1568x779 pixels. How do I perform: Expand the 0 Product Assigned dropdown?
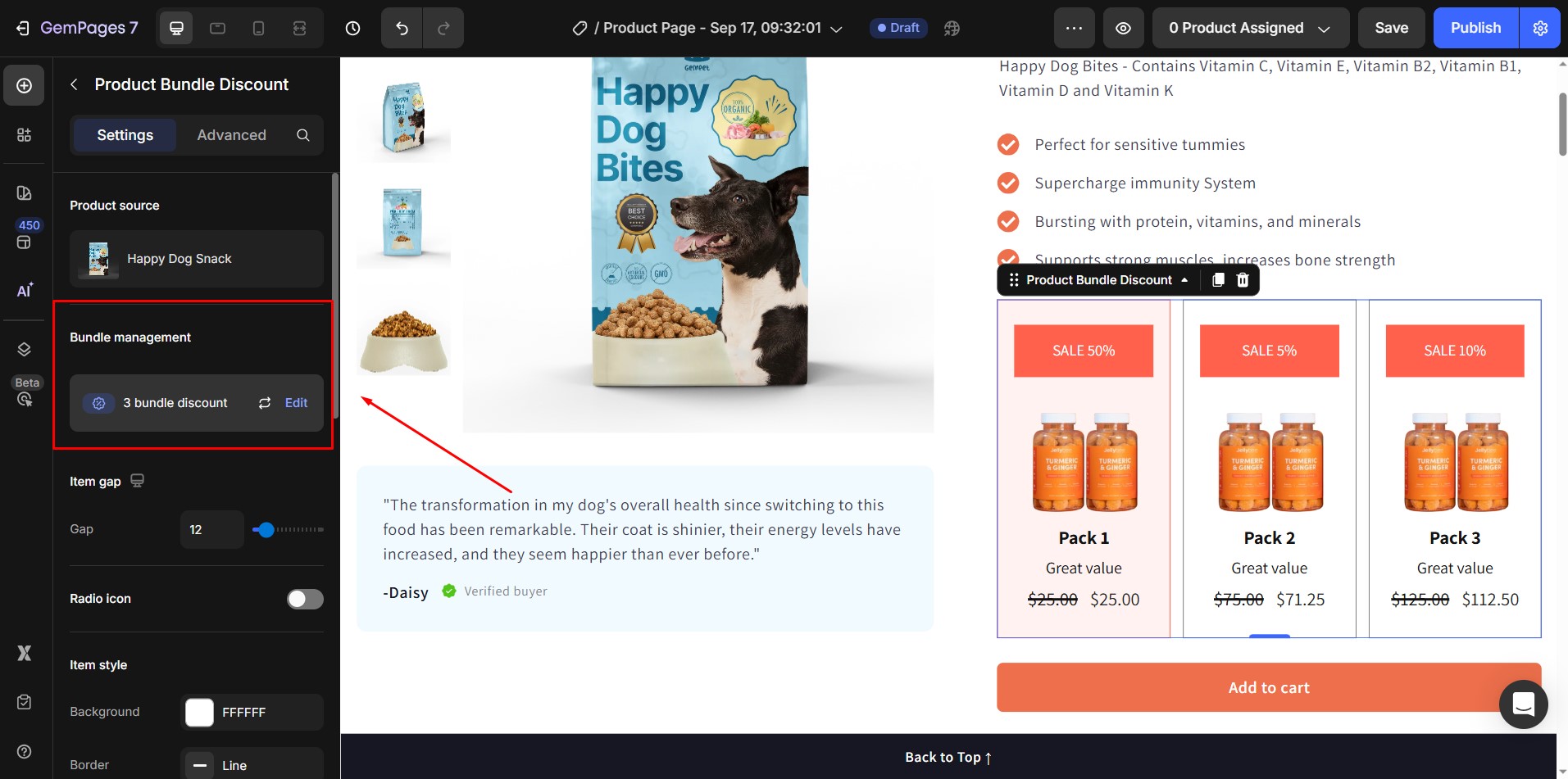(1250, 28)
